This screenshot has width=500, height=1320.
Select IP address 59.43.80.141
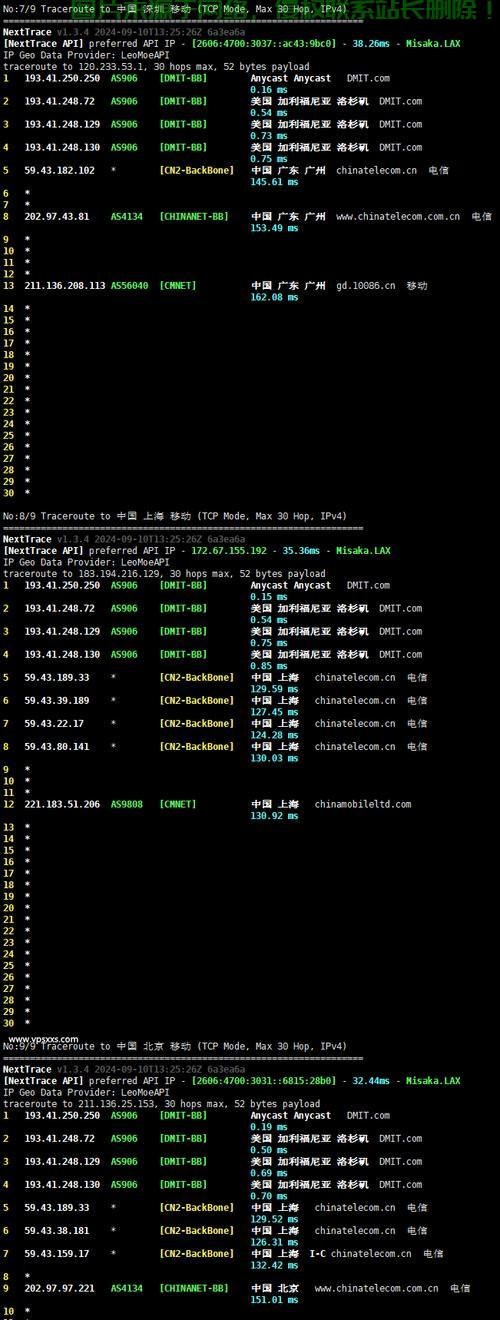[57, 746]
